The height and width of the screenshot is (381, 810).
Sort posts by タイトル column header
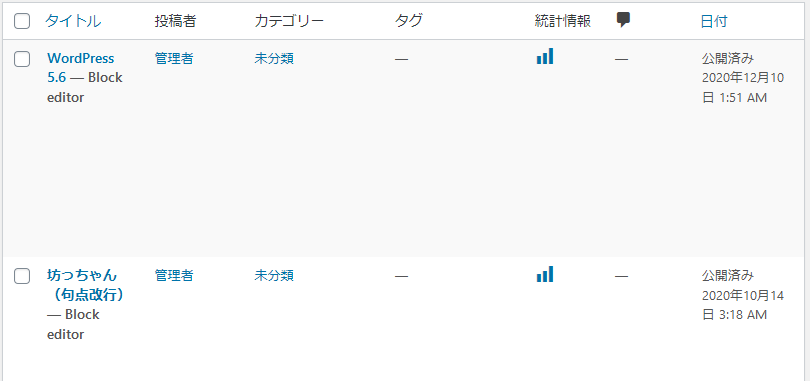click(73, 21)
